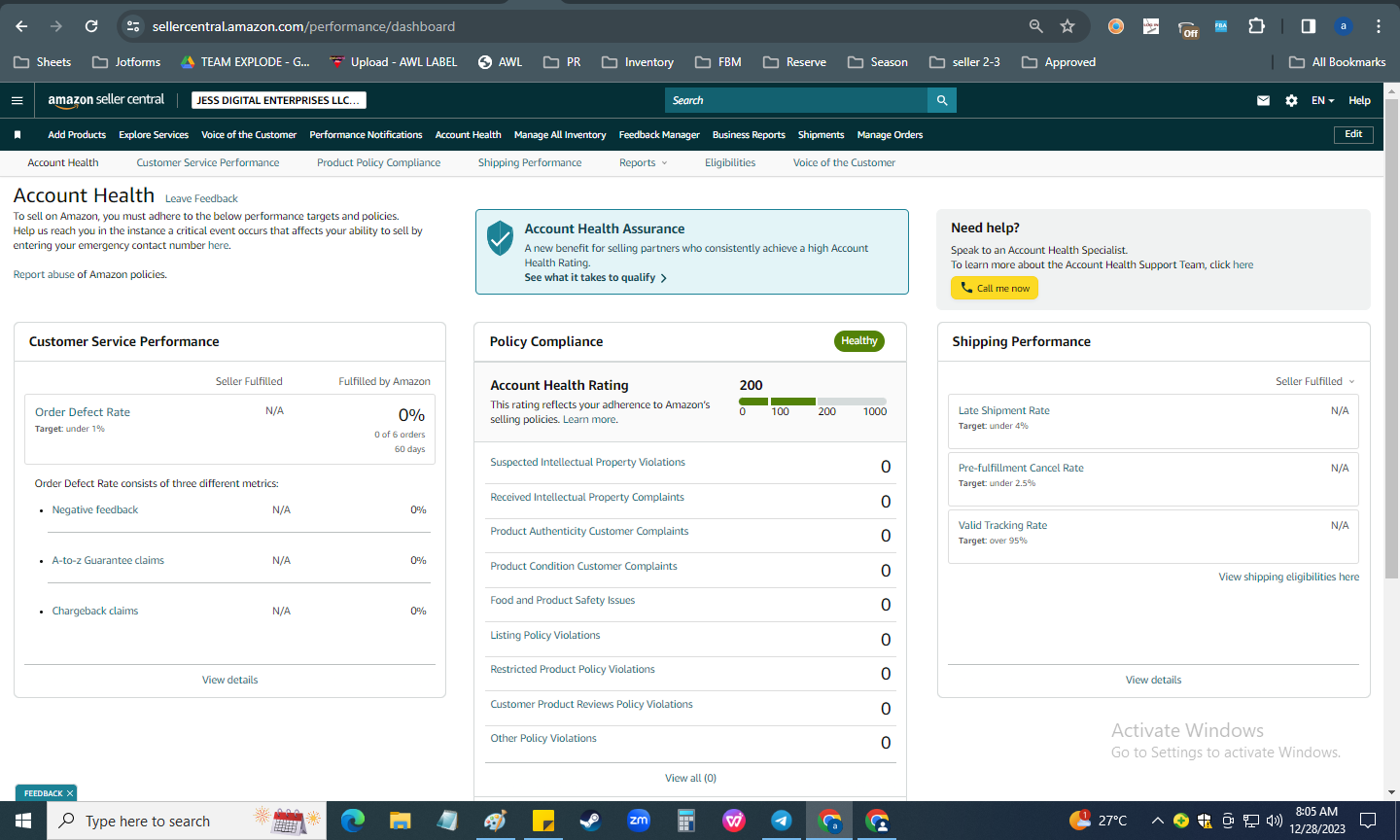
Task: Open Manage All Inventory menu item
Action: click(560, 135)
